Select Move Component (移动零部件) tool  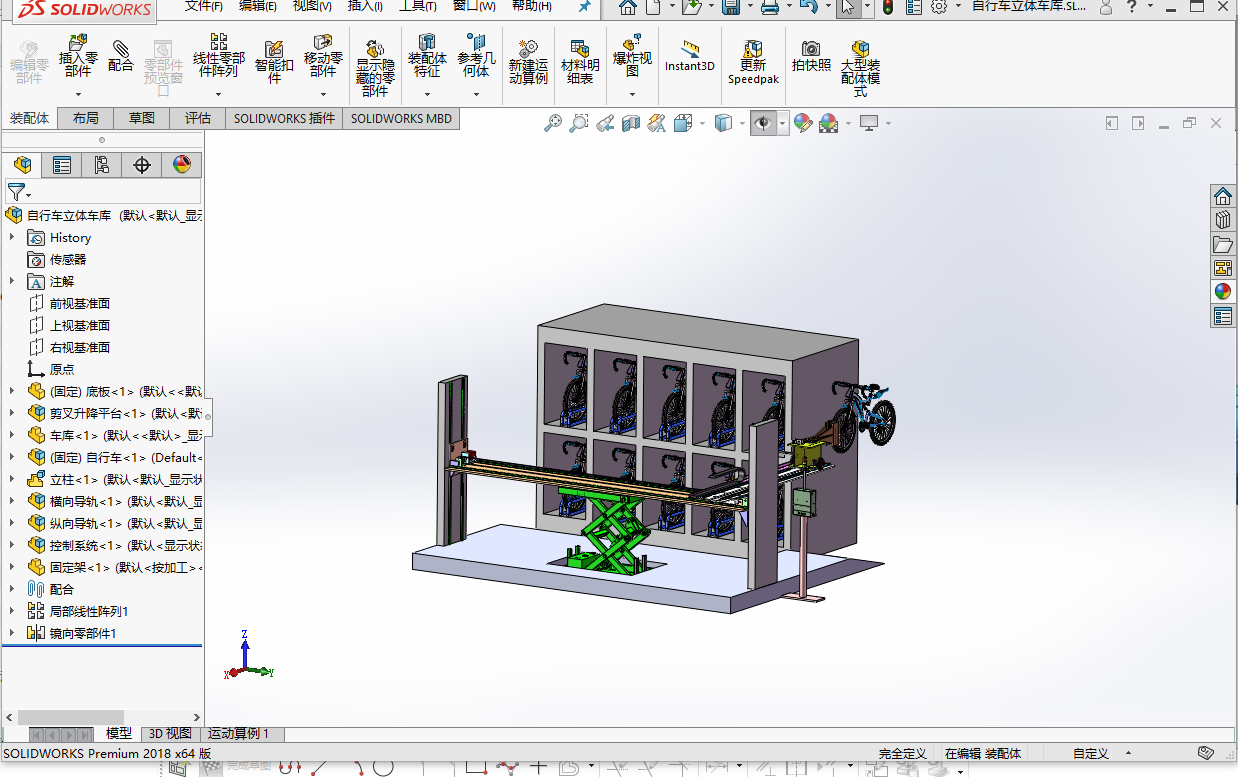click(323, 57)
